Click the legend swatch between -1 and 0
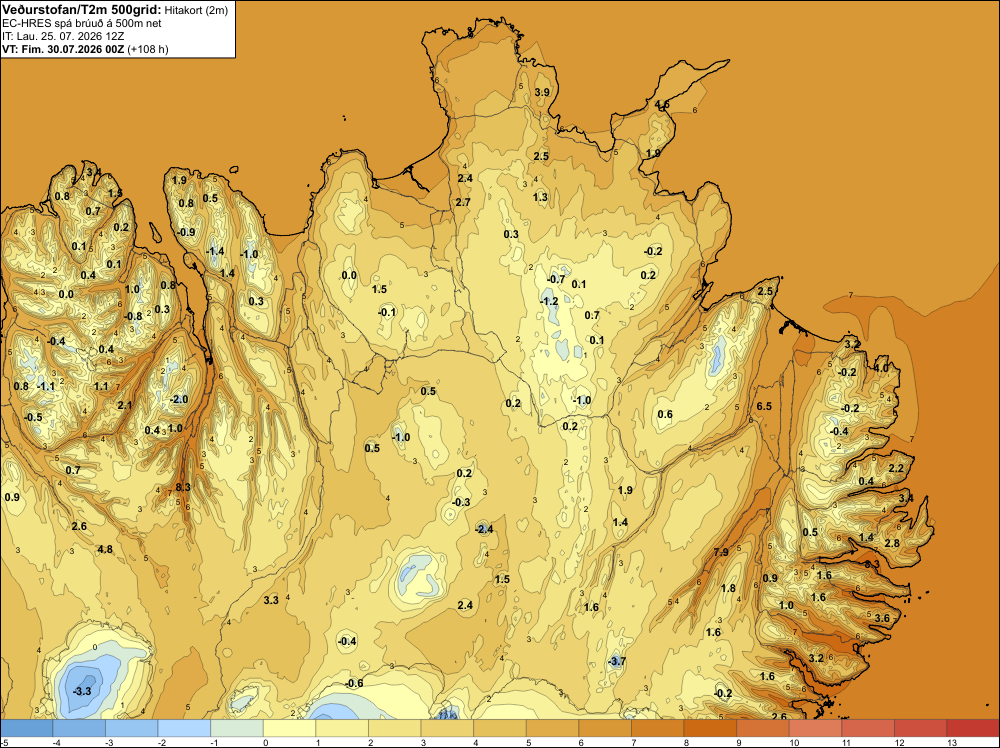 point(237,728)
